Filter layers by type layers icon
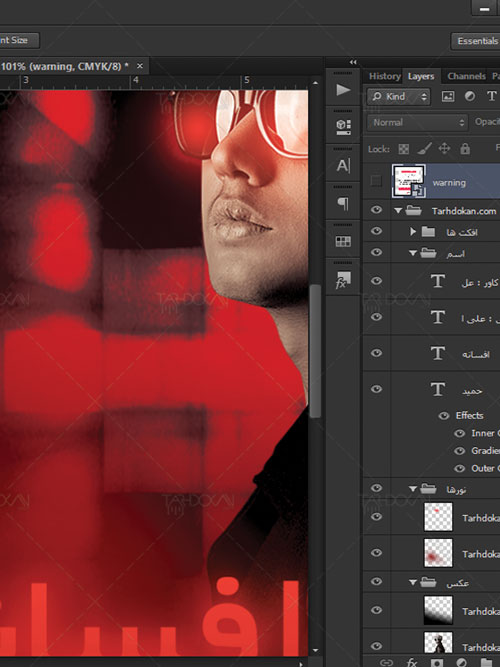 click(x=491, y=97)
